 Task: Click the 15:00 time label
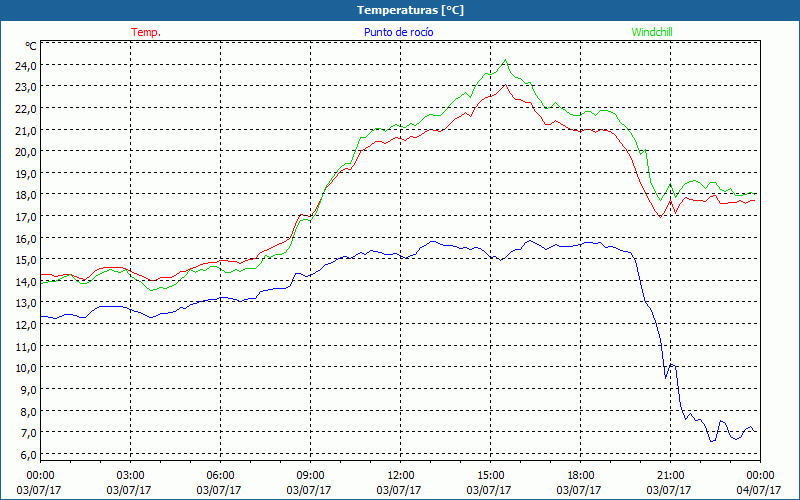[490, 476]
